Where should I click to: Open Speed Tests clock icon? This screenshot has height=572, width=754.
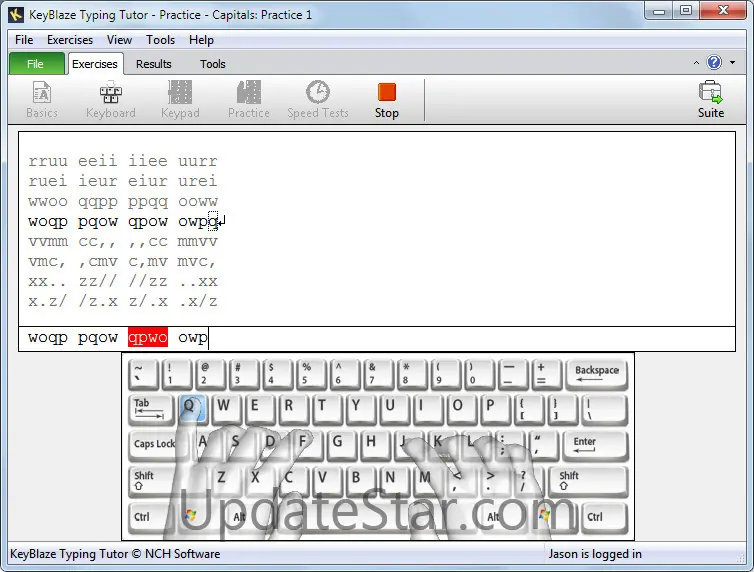[x=317, y=100]
